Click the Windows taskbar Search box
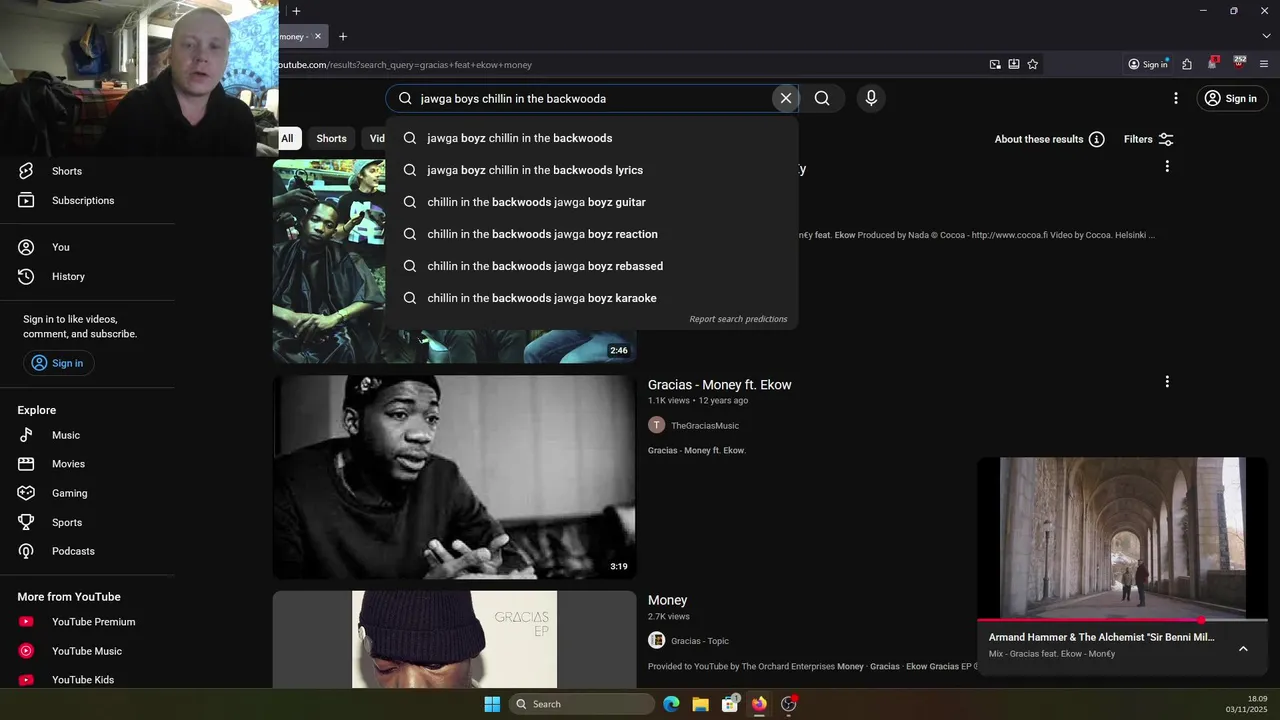The image size is (1280, 720). coord(582,704)
